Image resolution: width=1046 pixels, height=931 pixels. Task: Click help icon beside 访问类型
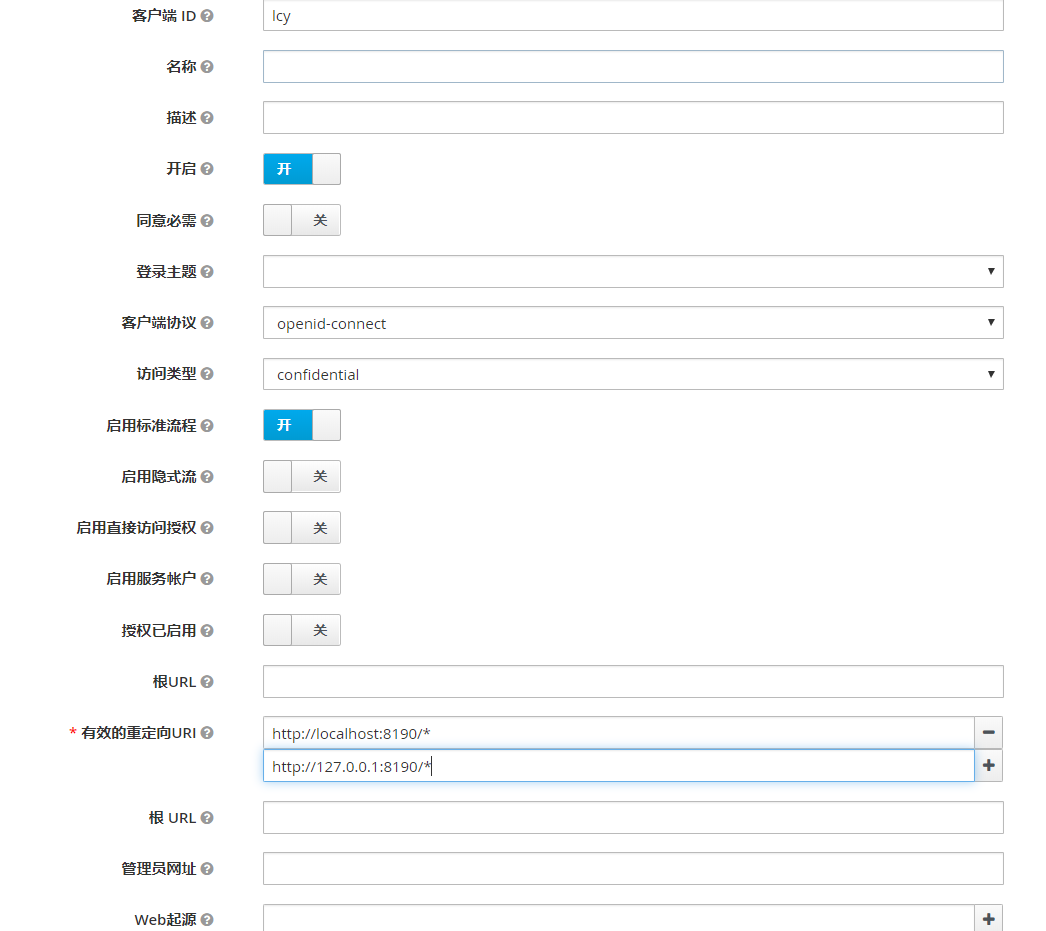207,374
